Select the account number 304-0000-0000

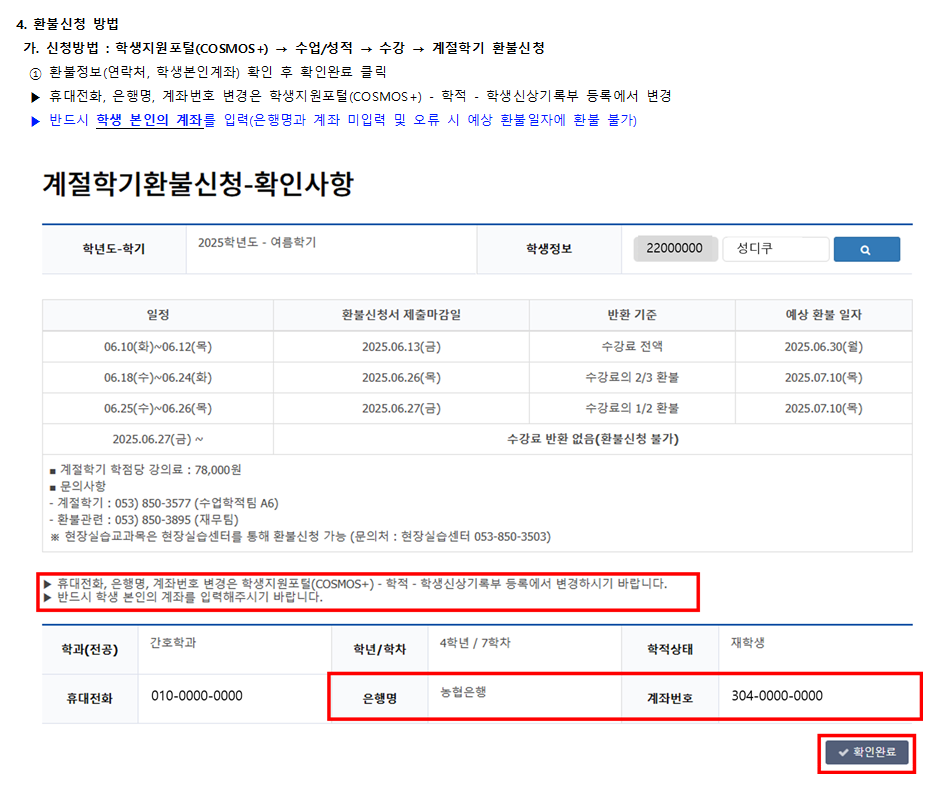coord(777,696)
